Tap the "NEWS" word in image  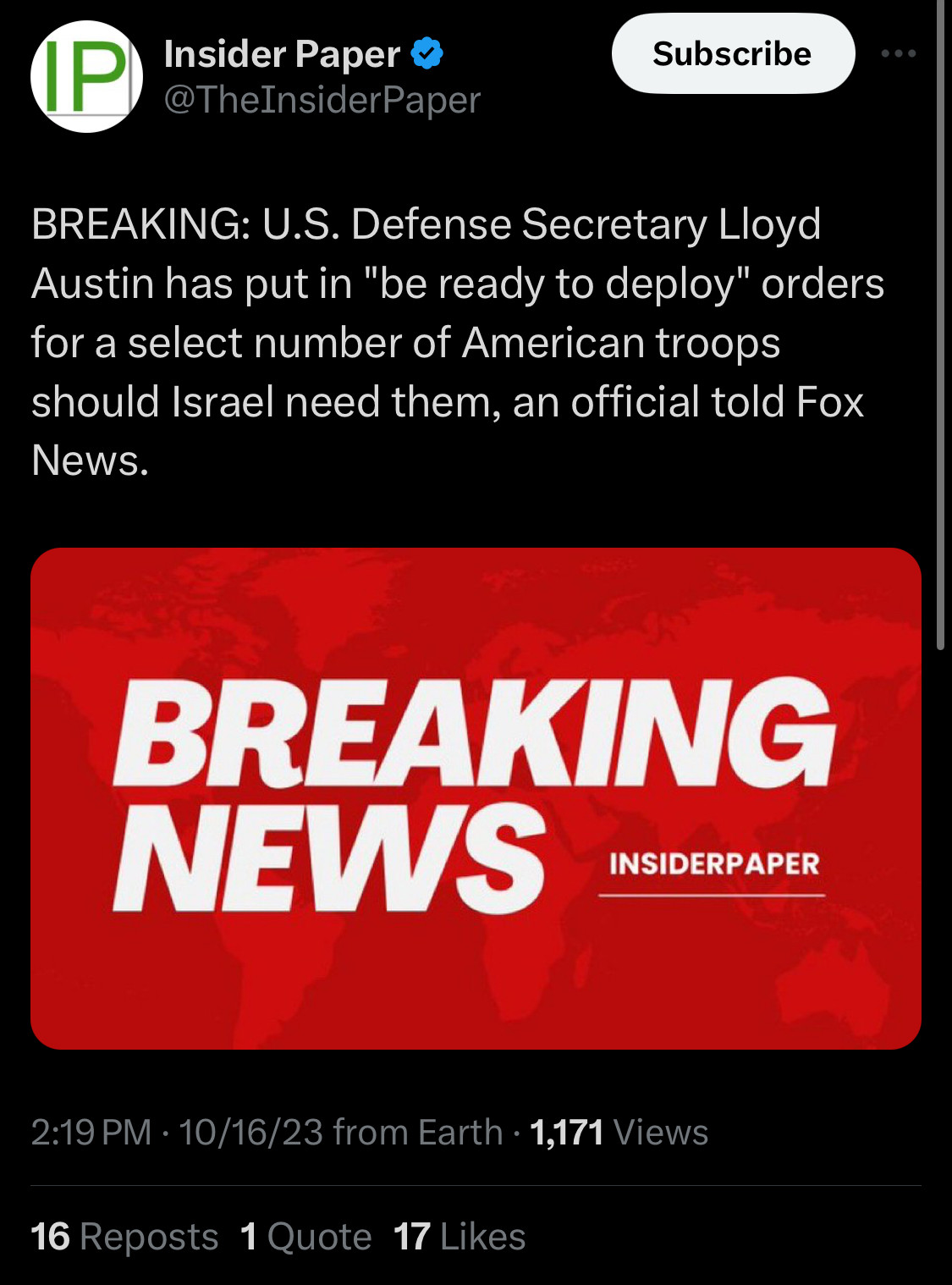pos(330,858)
